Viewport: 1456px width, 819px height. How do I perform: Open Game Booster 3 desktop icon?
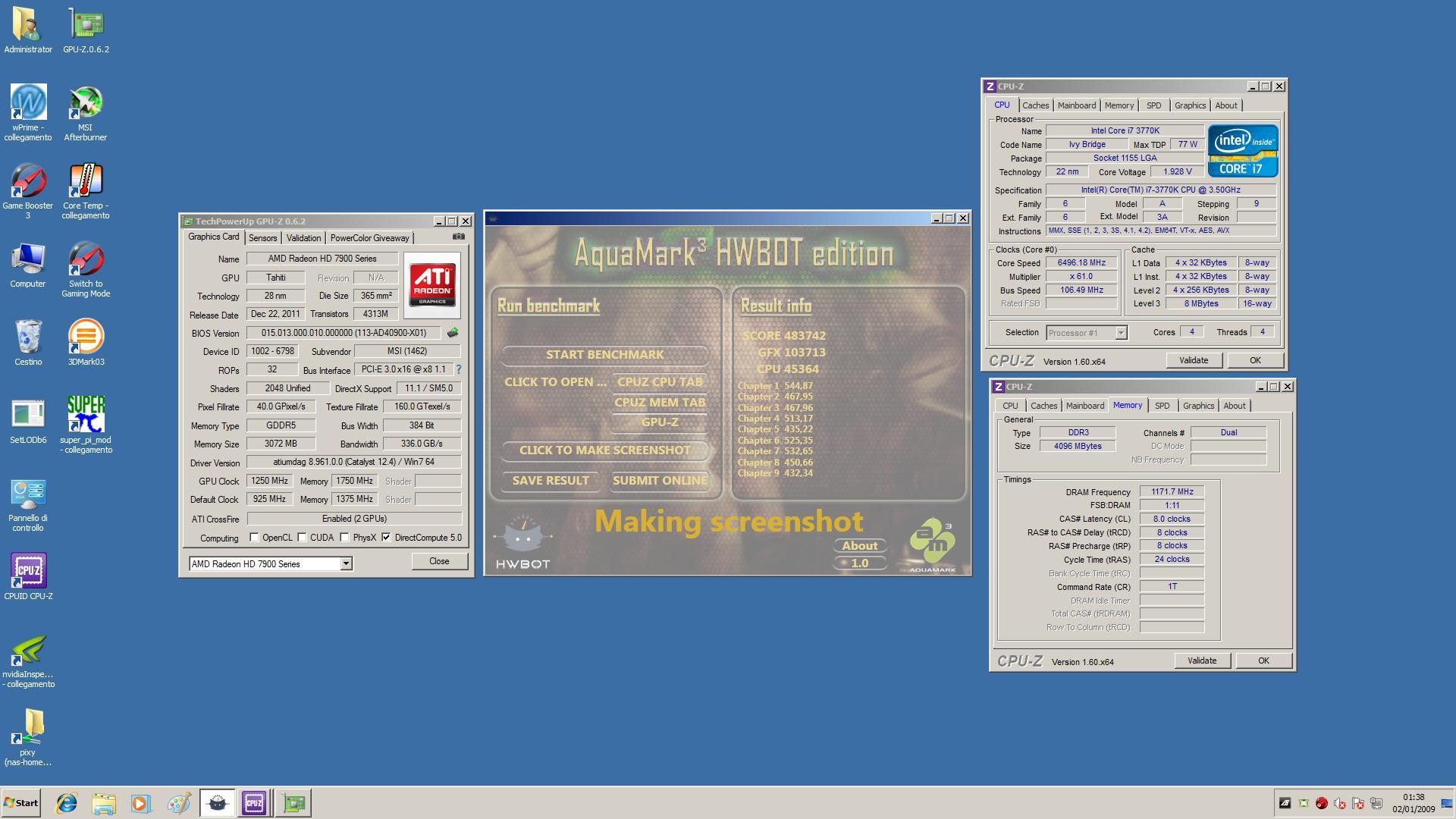point(28,191)
